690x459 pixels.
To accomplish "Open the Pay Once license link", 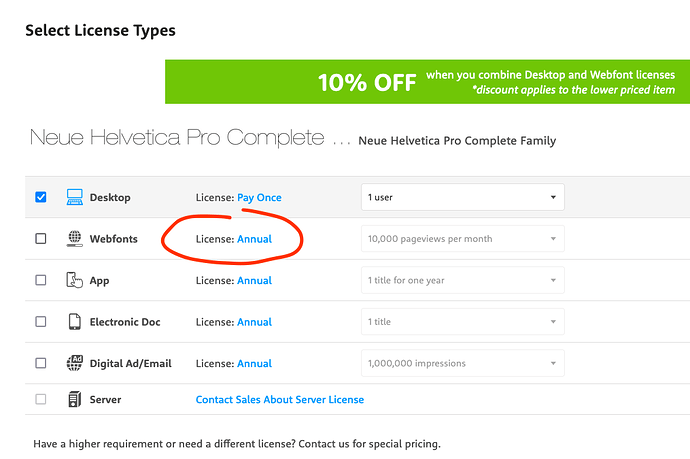I will click(259, 198).
